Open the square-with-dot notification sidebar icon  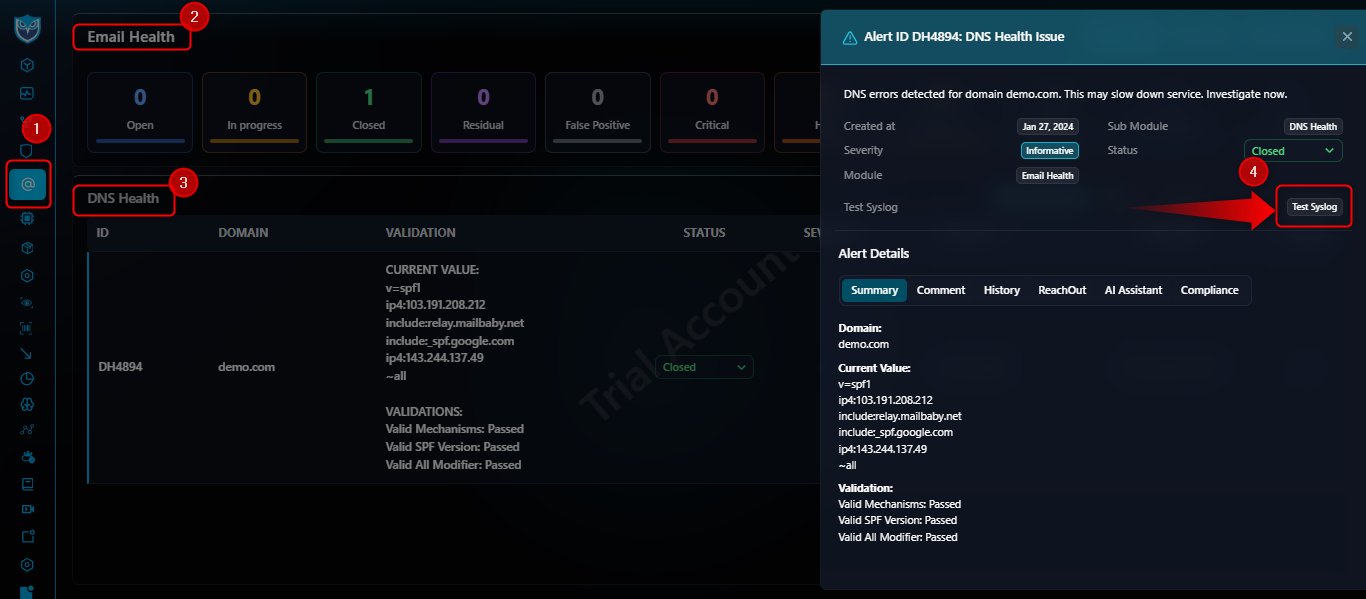click(x=28, y=536)
